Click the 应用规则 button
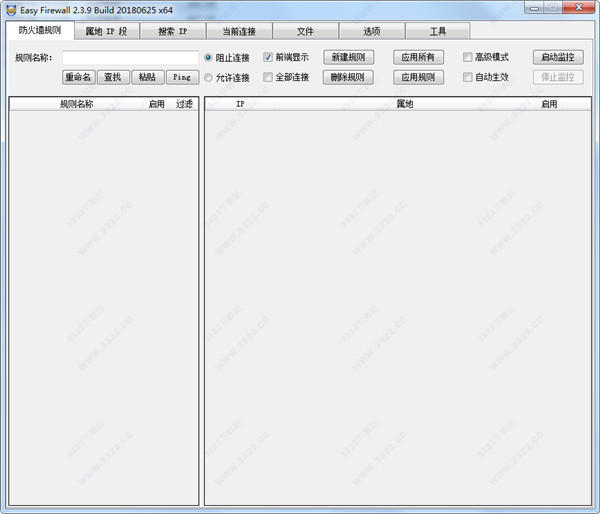This screenshot has height=514, width=600. pyautogui.click(x=418, y=77)
